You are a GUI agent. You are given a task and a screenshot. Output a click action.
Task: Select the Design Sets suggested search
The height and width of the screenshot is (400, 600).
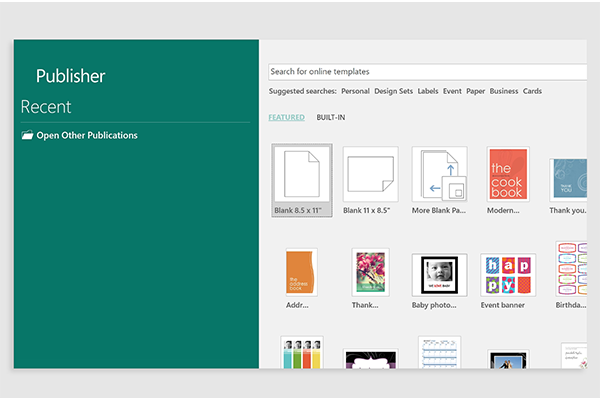pyautogui.click(x=393, y=91)
